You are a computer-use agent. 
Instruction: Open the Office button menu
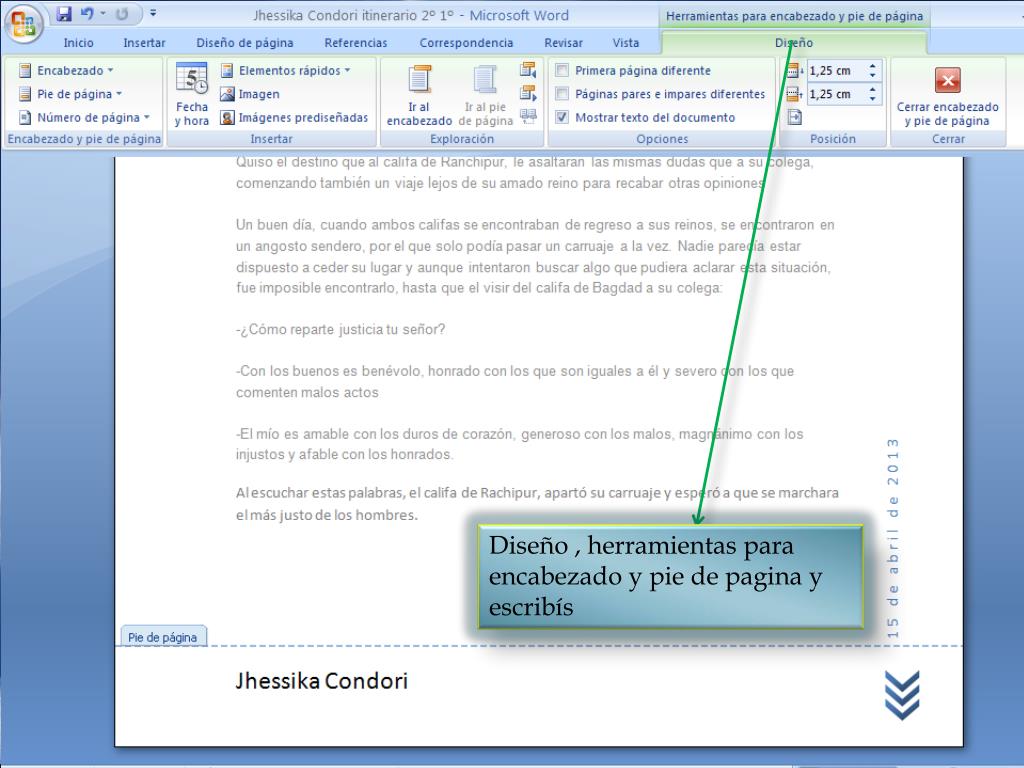pyautogui.click(x=24, y=24)
